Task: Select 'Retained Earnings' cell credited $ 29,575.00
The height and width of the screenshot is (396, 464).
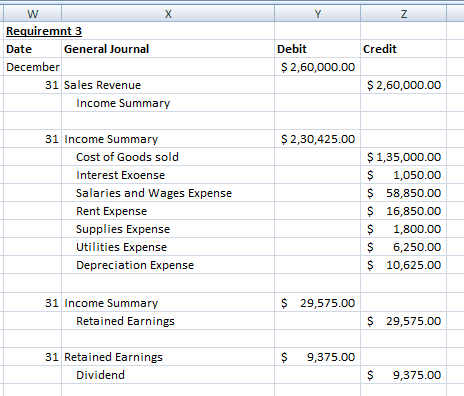Action: pyautogui.click(x=168, y=321)
